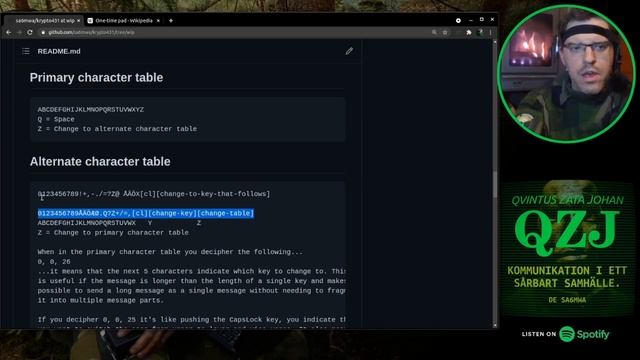
Task: Open the README table of contents
Action: 26,51
